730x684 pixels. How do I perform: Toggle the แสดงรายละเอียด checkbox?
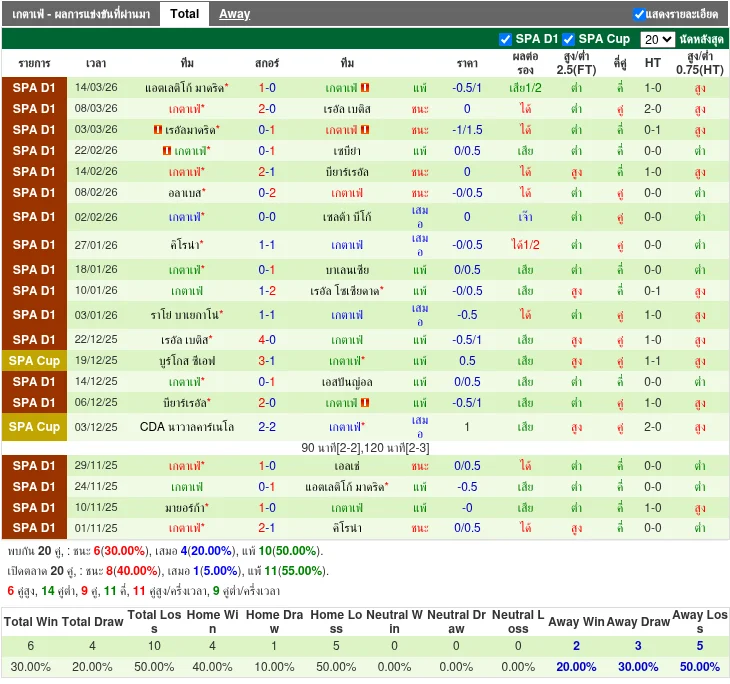[x=639, y=14]
